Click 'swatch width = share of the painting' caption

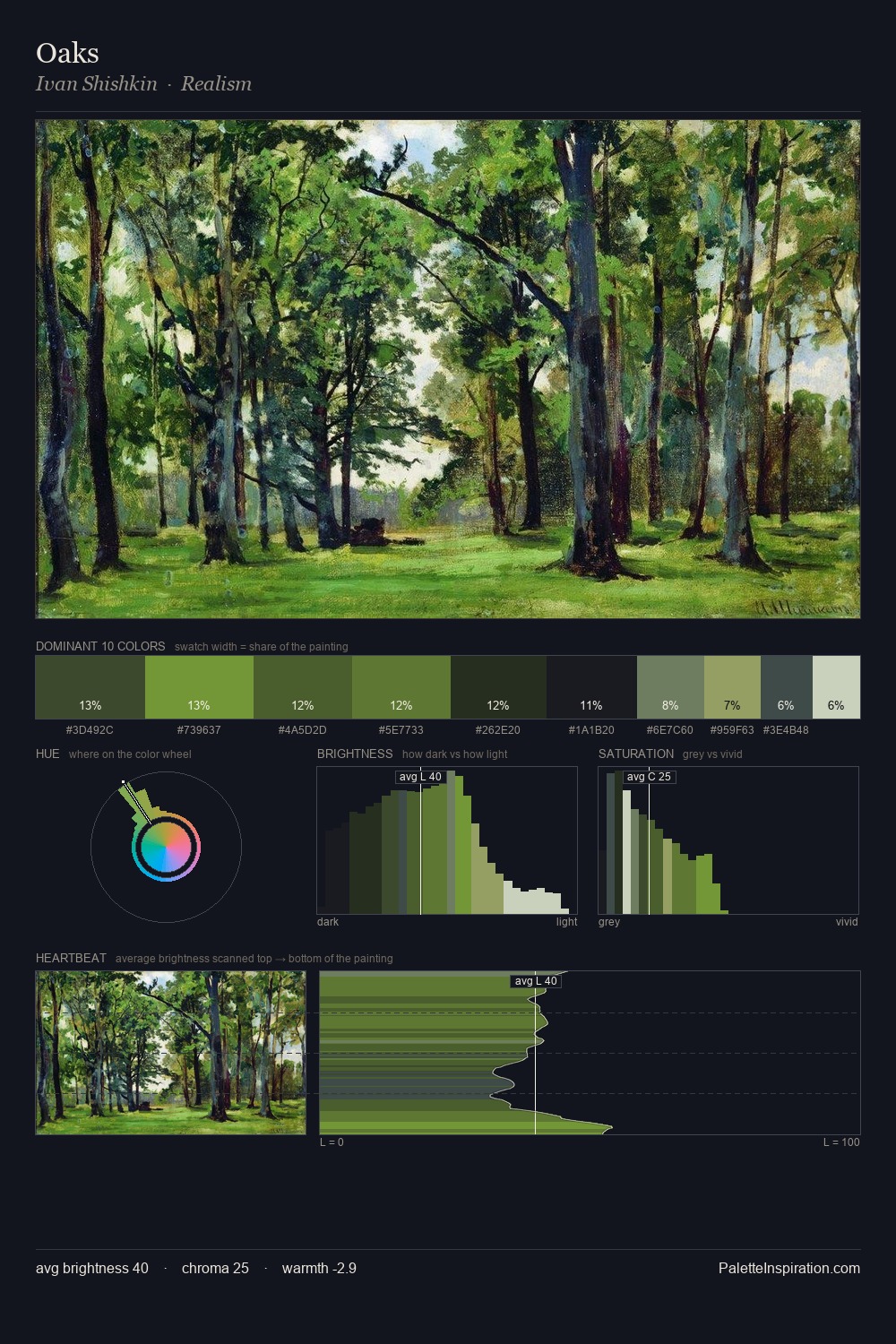262,647
